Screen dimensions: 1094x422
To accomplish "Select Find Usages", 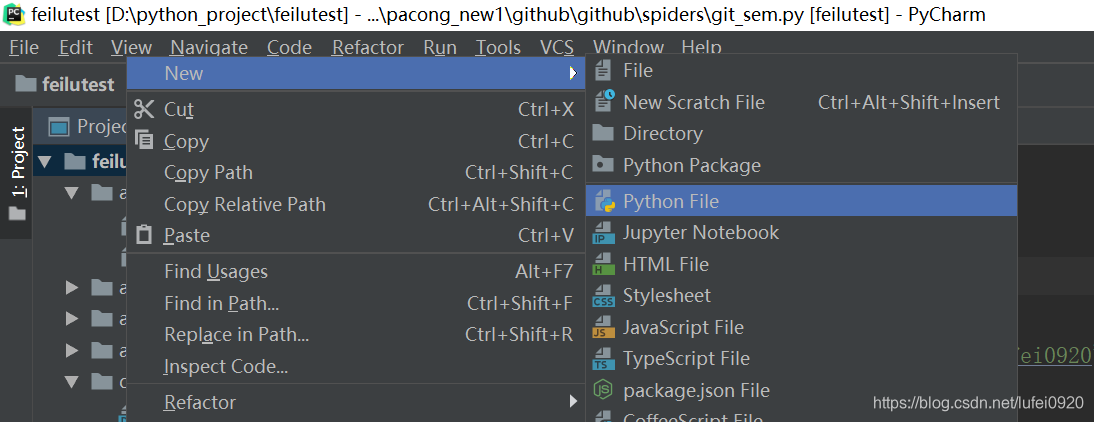I will [356, 271].
